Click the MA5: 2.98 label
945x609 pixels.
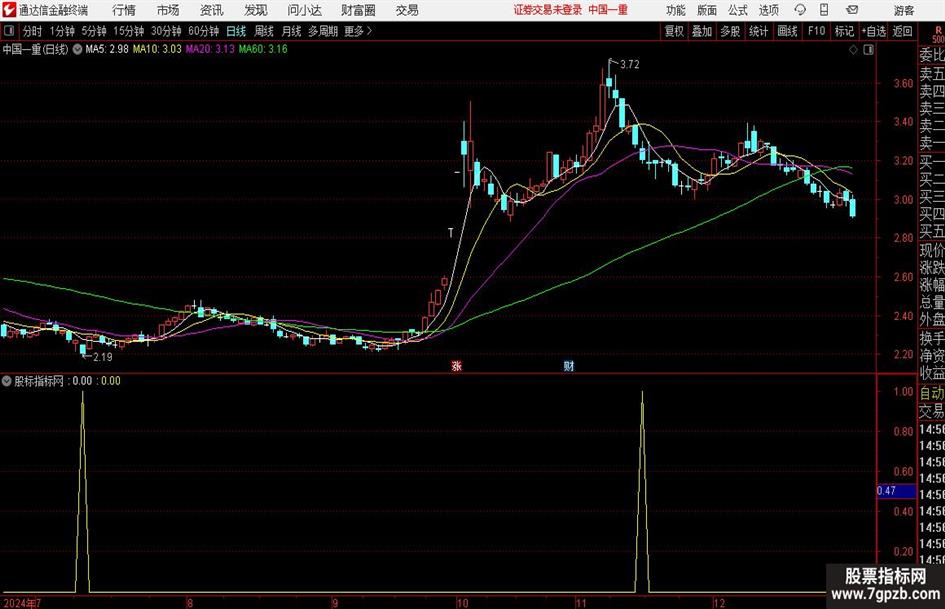tap(107, 49)
